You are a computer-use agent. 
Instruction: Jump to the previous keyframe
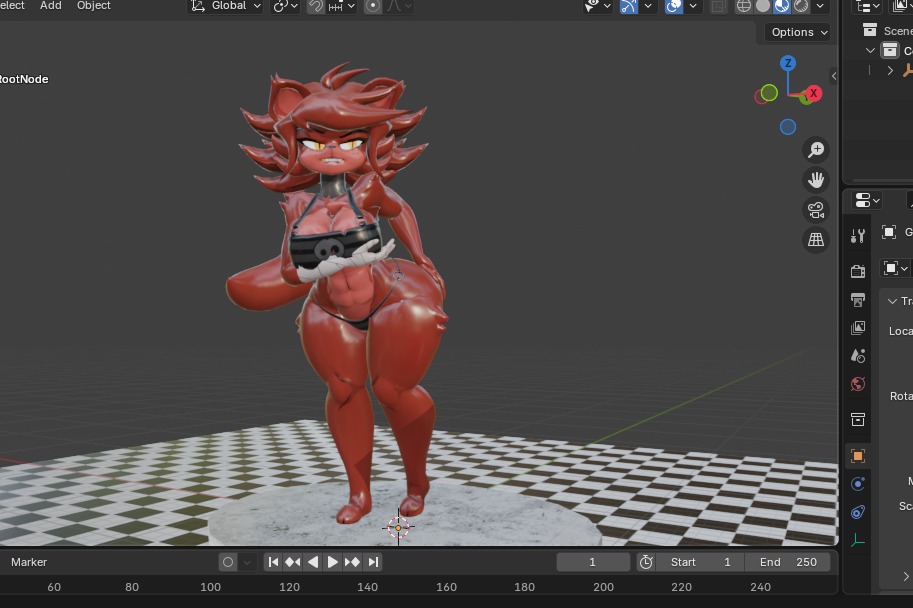coord(293,562)
